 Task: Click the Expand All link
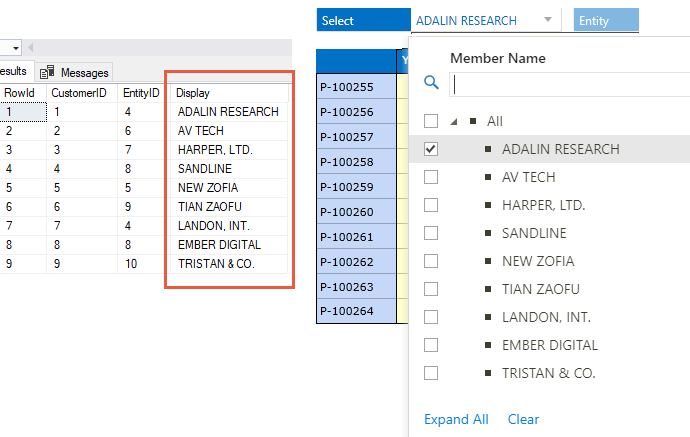[x=456, y=419]
